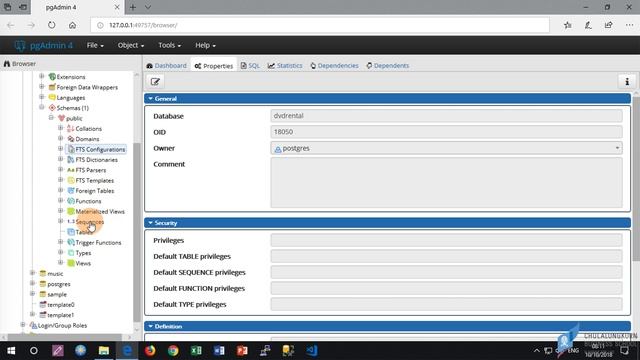Click the pgAdmin 4 logo link
The width and height of the screenshot is (640, 360).
(x=44, y=45)
